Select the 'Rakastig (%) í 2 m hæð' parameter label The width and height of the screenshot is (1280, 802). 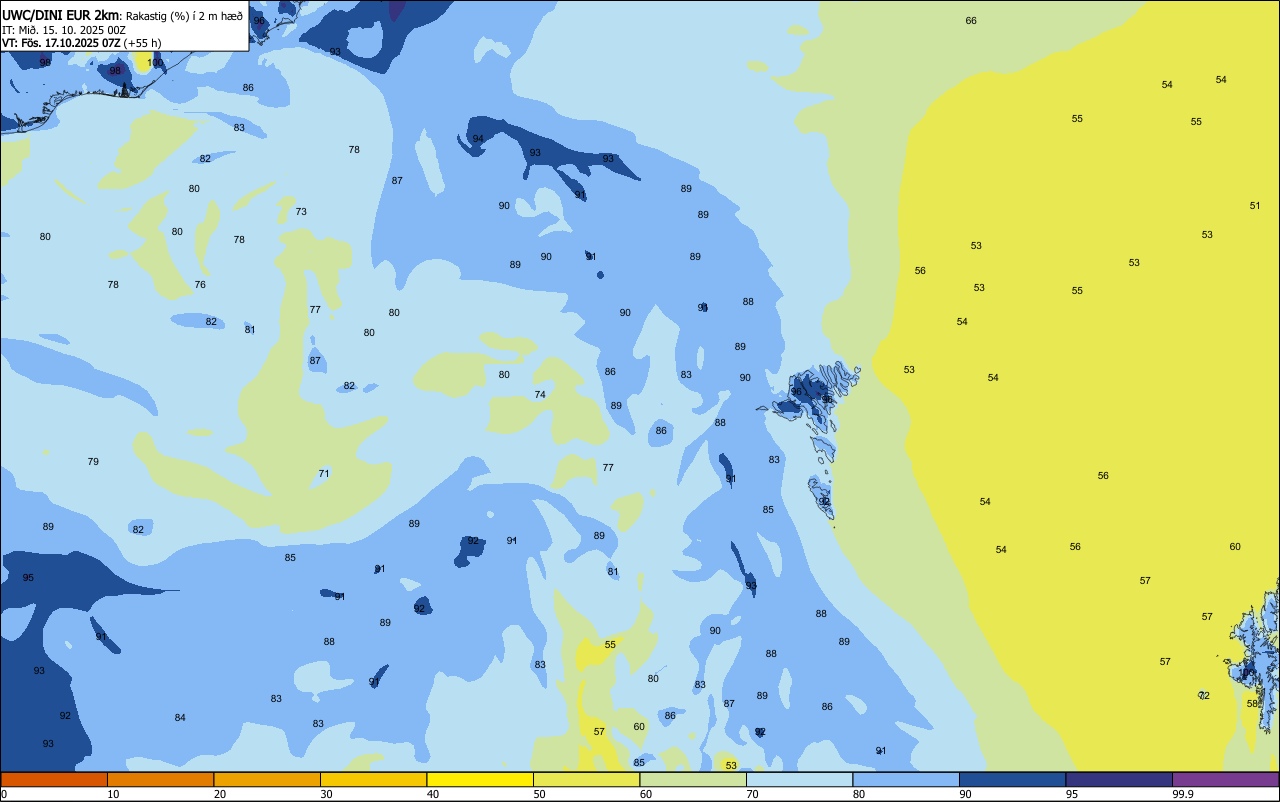(185, 16)
